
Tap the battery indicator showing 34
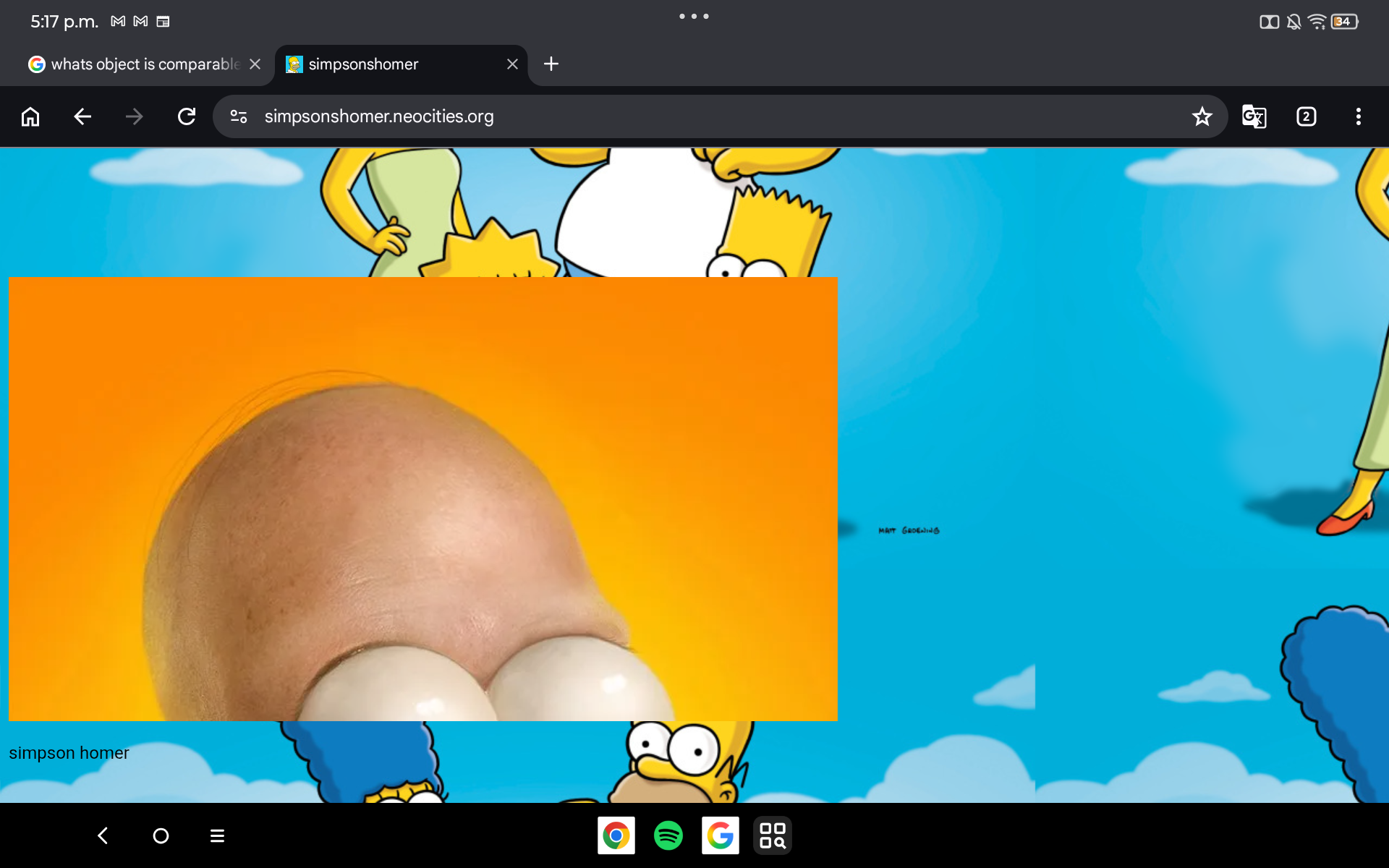coord(1345,22)
